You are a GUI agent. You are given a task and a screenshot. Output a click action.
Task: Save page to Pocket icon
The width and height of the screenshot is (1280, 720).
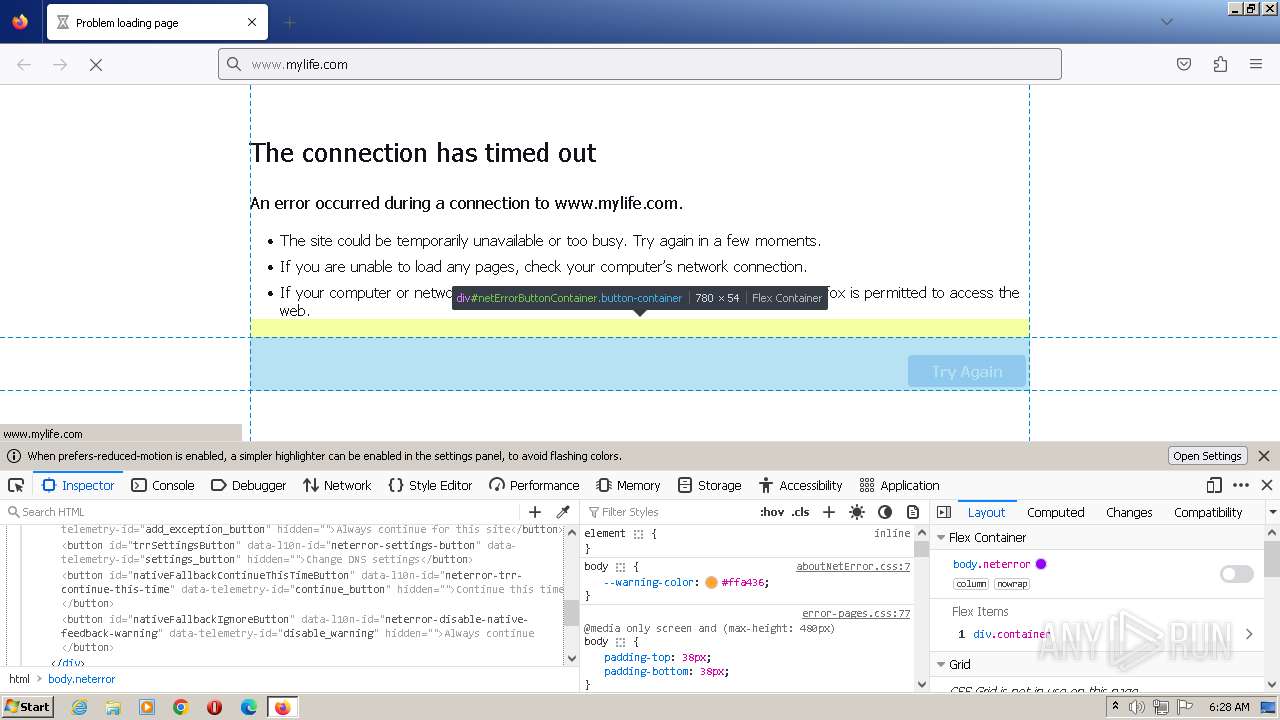1184,64
